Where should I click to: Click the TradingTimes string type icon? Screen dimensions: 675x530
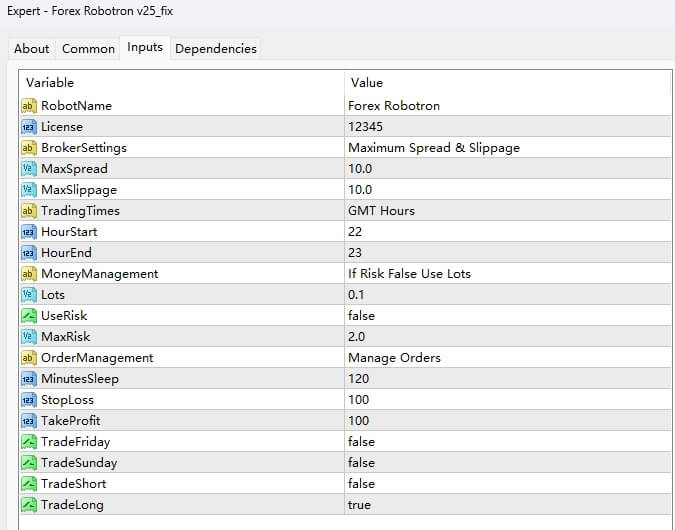[28, 210]
